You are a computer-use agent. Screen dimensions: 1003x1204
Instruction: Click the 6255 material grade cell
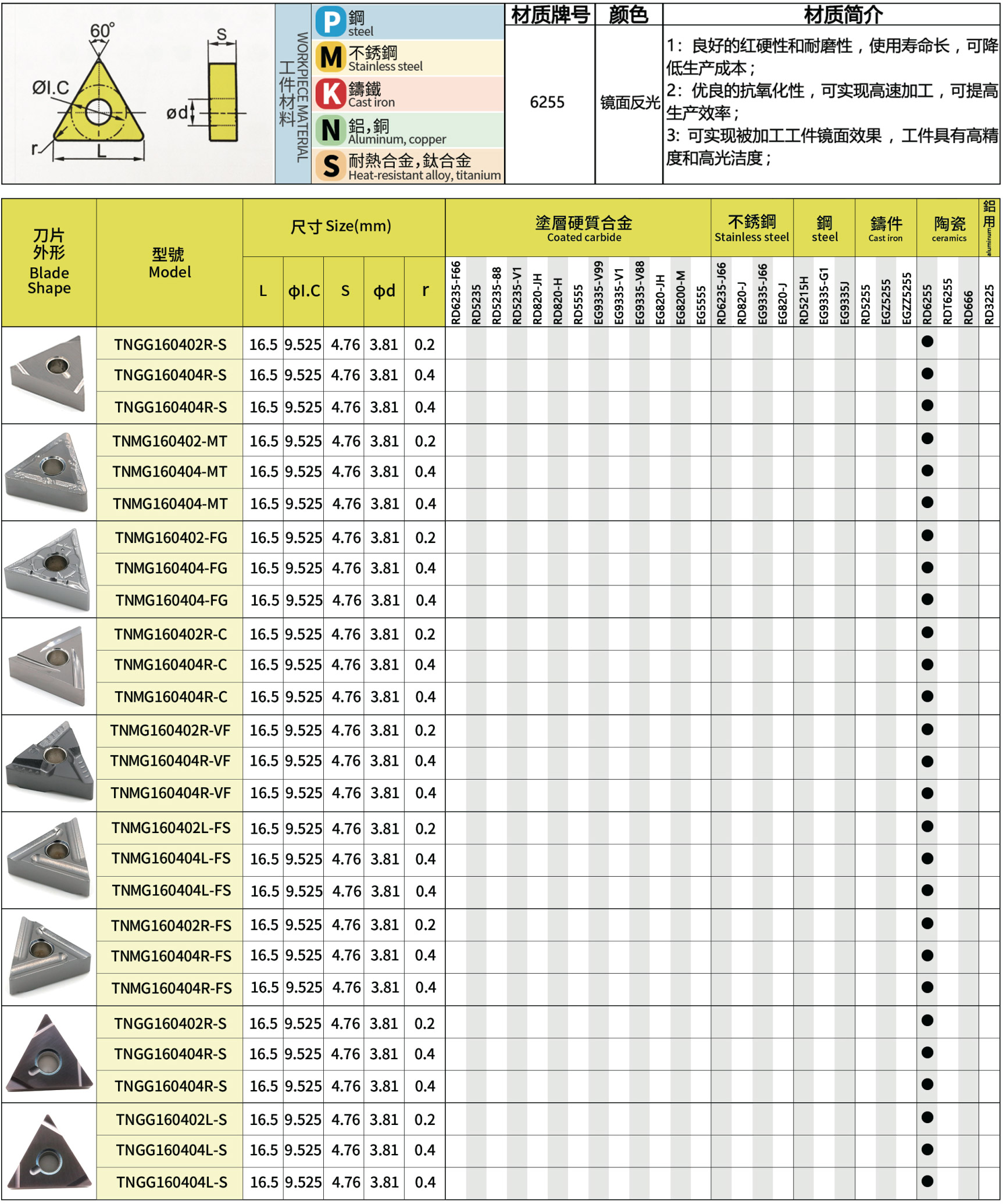coord(547,102)
